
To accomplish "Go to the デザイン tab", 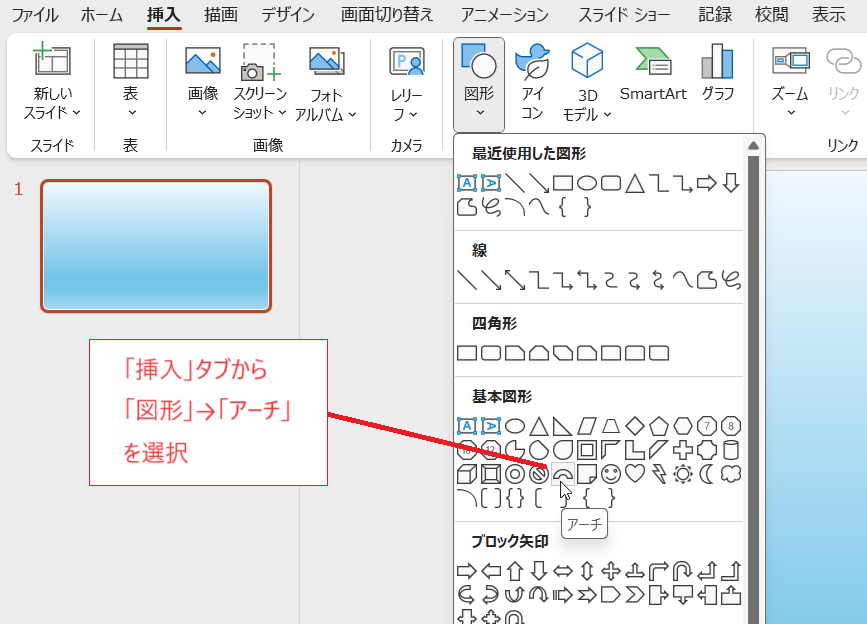I will (288, 14).
